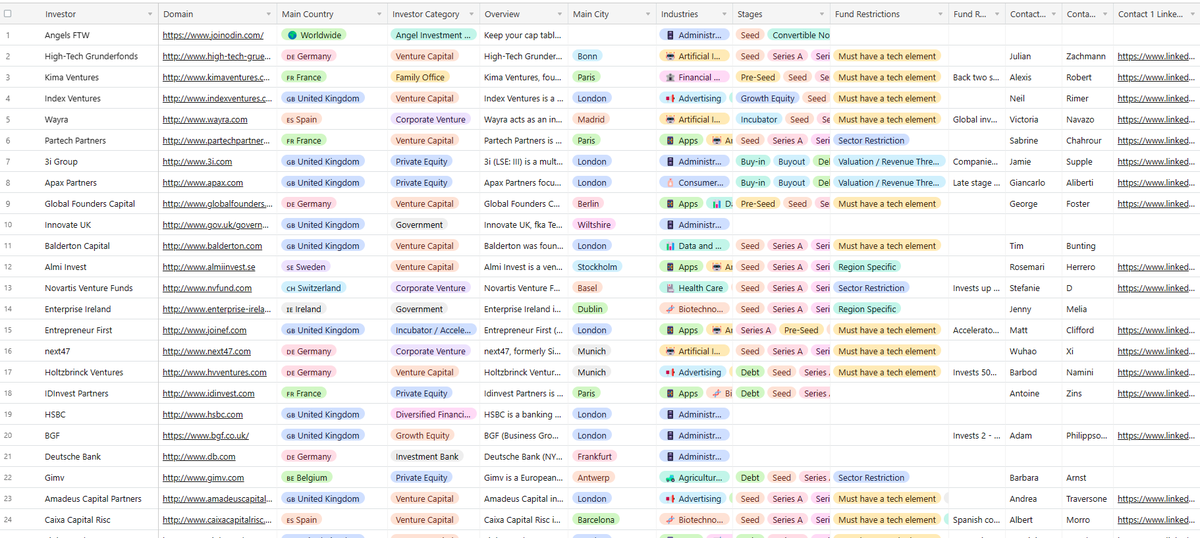Select Private Equity tag in 3i Group row
The height and width of the screenshot is (538, 1200).
pyautogui.click(x=422, y=161)
